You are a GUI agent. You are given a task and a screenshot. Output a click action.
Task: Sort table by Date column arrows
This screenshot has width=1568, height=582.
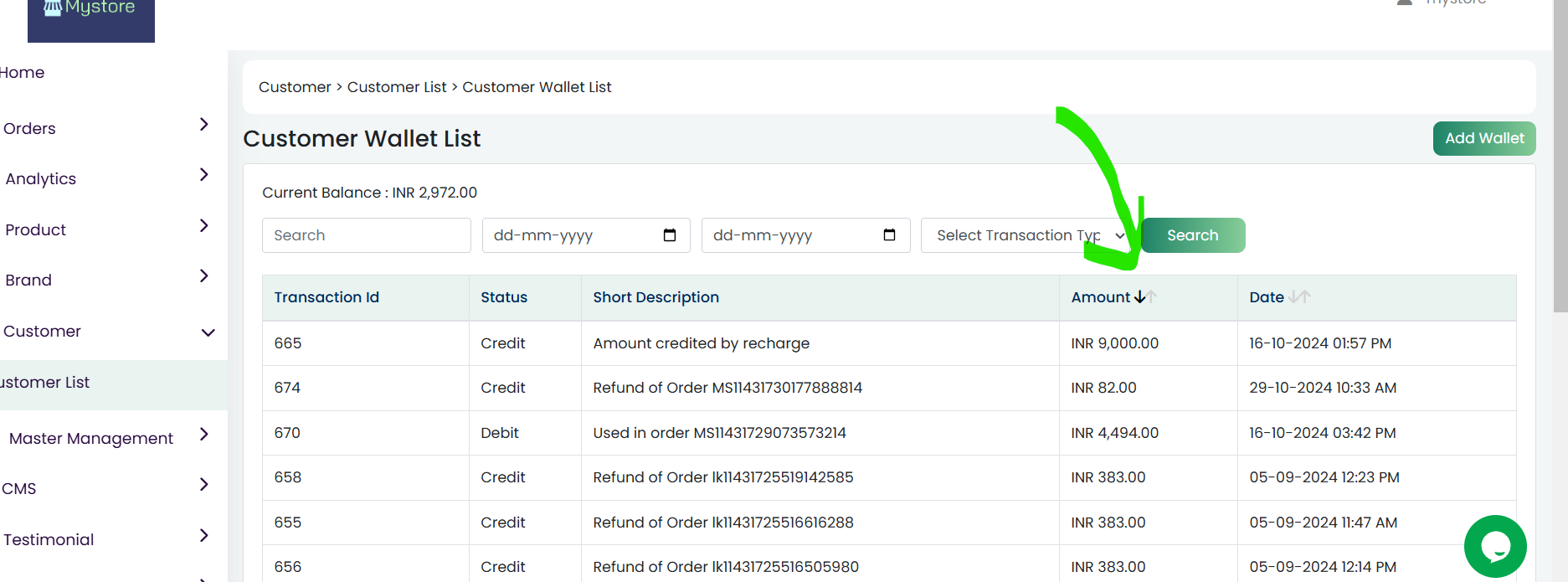(1299, 297)
